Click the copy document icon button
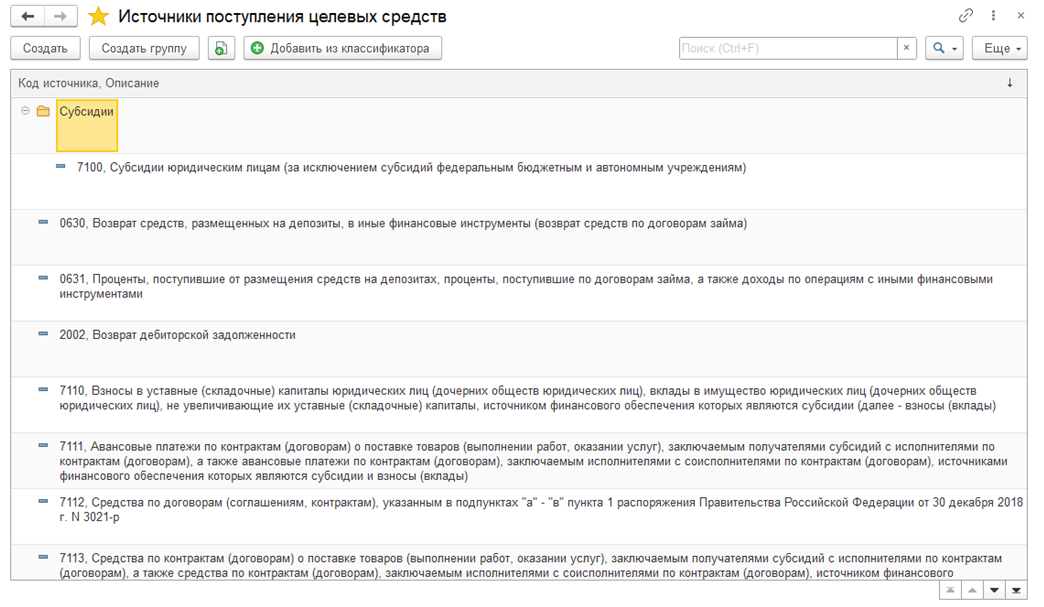This screenshot has height=607, width=1044. coord(221,48)
